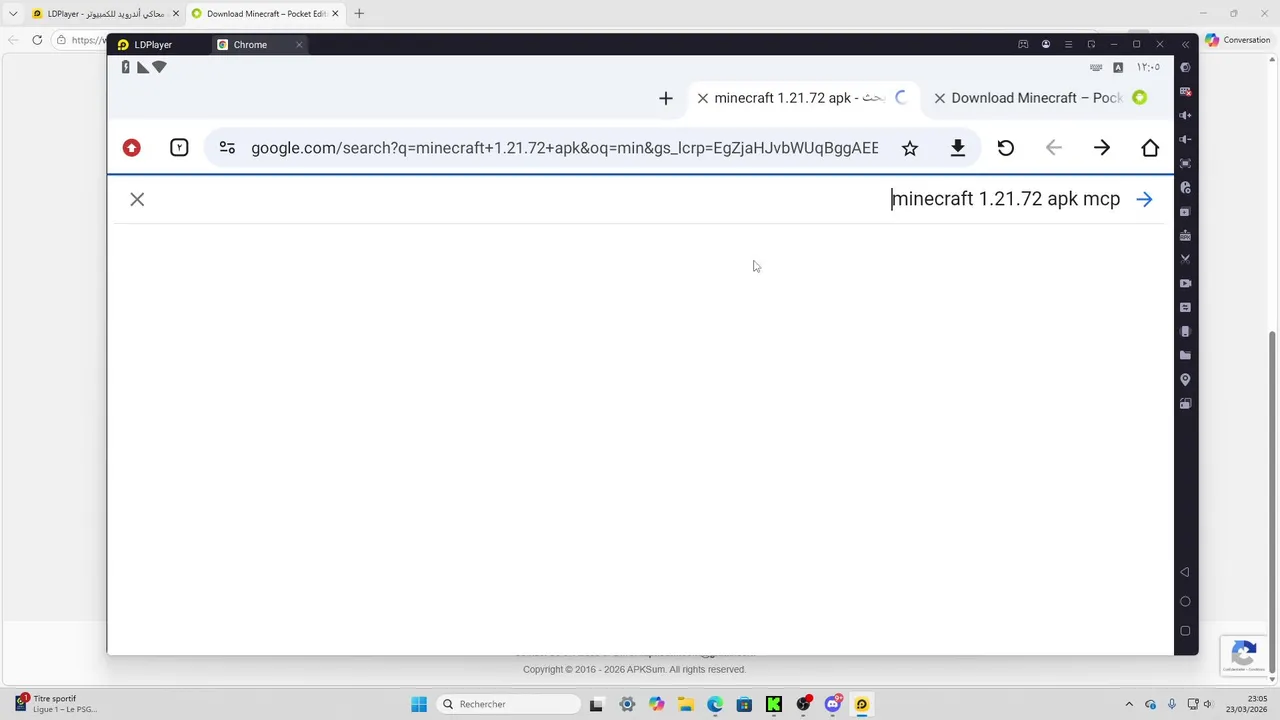The width and height of the screenshot is (1280, 720).
Task: Click the Android green icon beside Download Minecraft tab
Action: (1139, 98)
